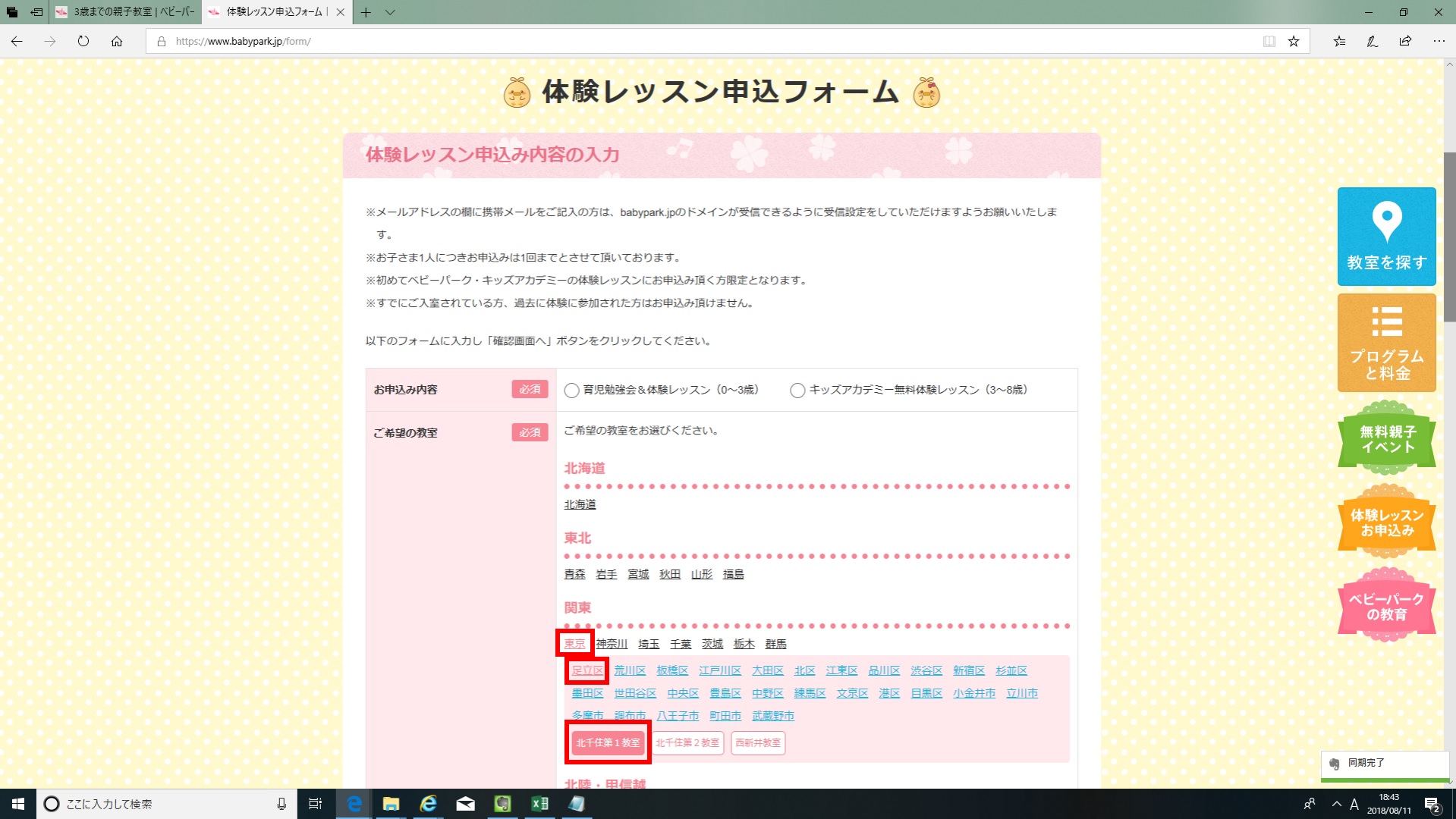Choose the 八王子市 city link
The image size is (1456, 819).
click(678, 716)
